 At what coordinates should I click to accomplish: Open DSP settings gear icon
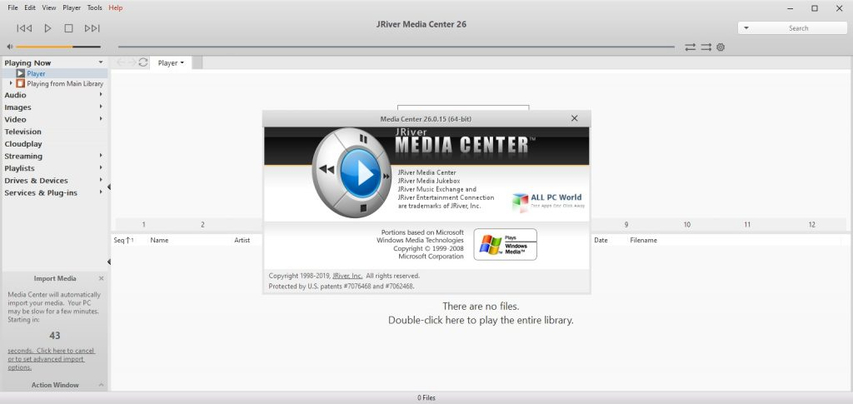point(721,47)
